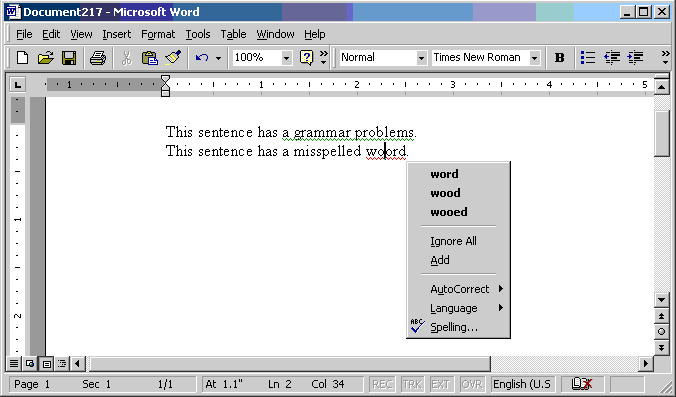Viewport: 676px width, 397px height.
Task: Expand more Standard toolbar buttons chevron
Action: point(323,57)
